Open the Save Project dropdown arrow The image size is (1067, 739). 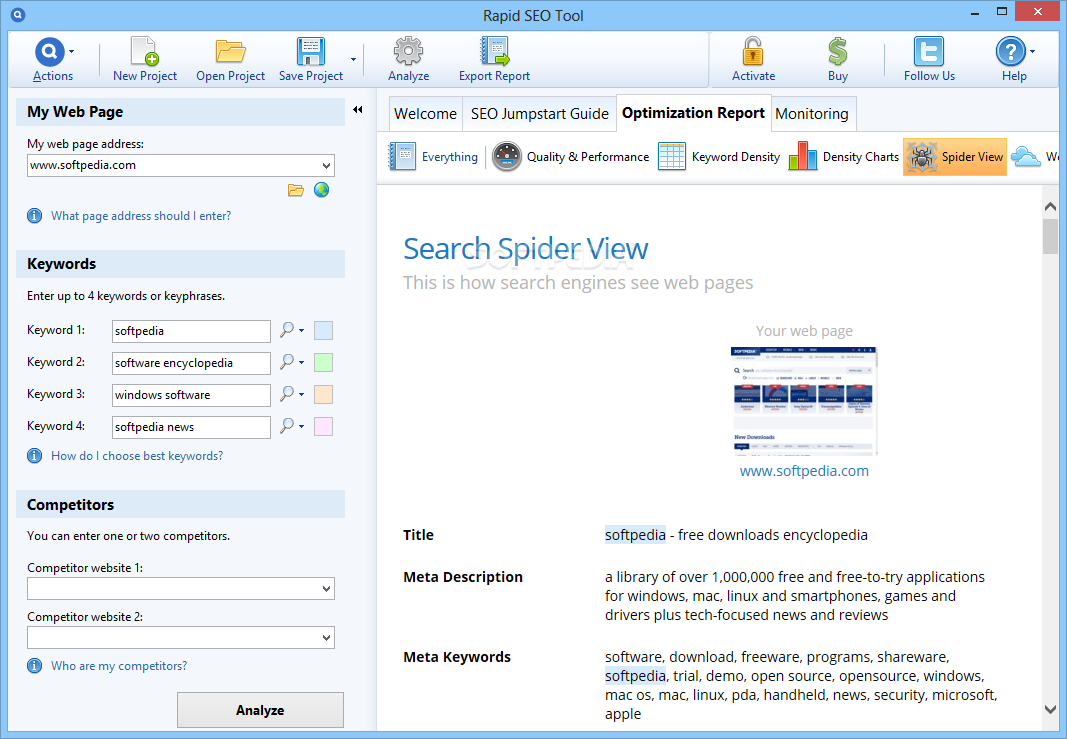(353, 60)
